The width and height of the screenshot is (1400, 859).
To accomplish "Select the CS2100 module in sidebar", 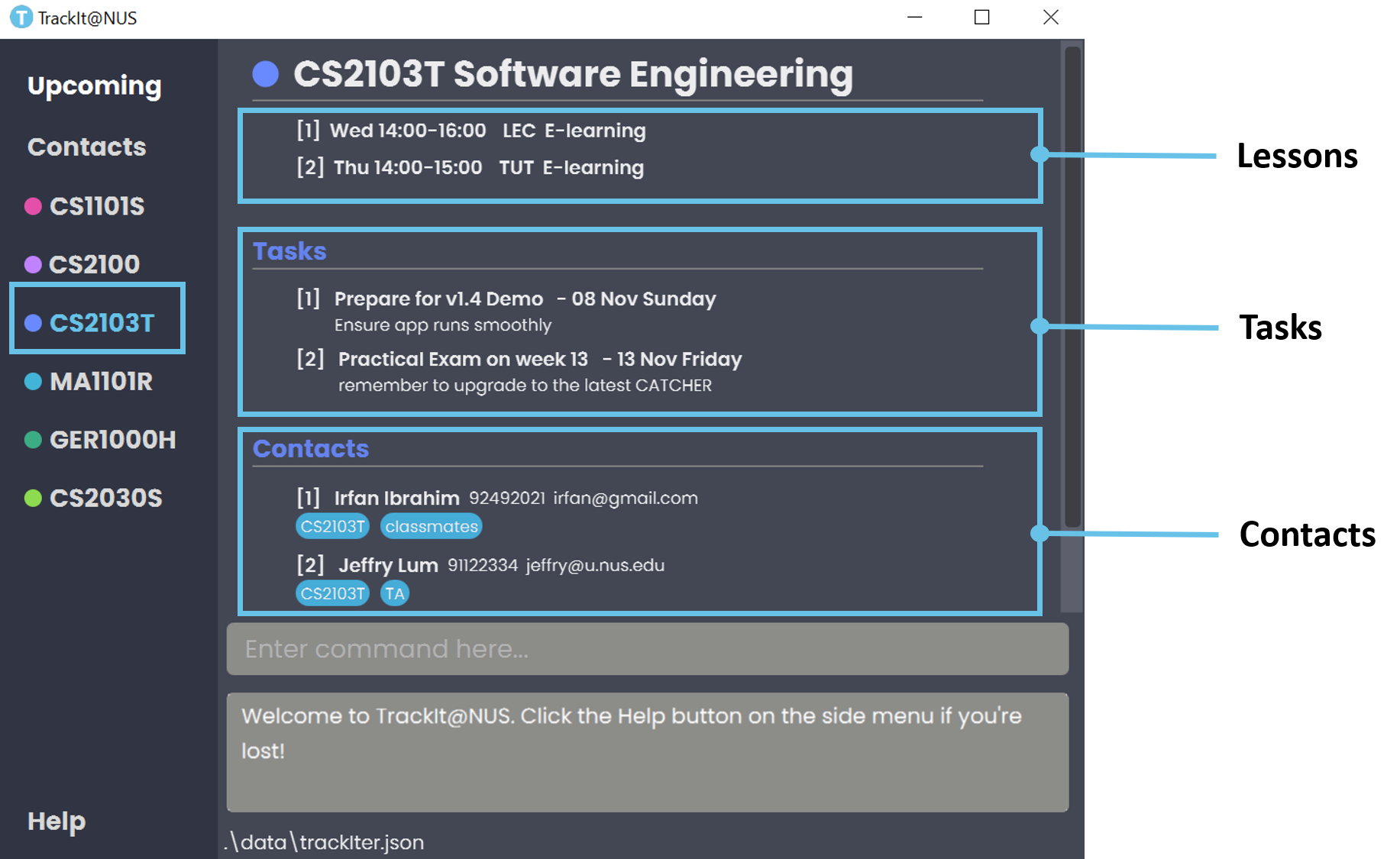I will click(x=94, y=264).
